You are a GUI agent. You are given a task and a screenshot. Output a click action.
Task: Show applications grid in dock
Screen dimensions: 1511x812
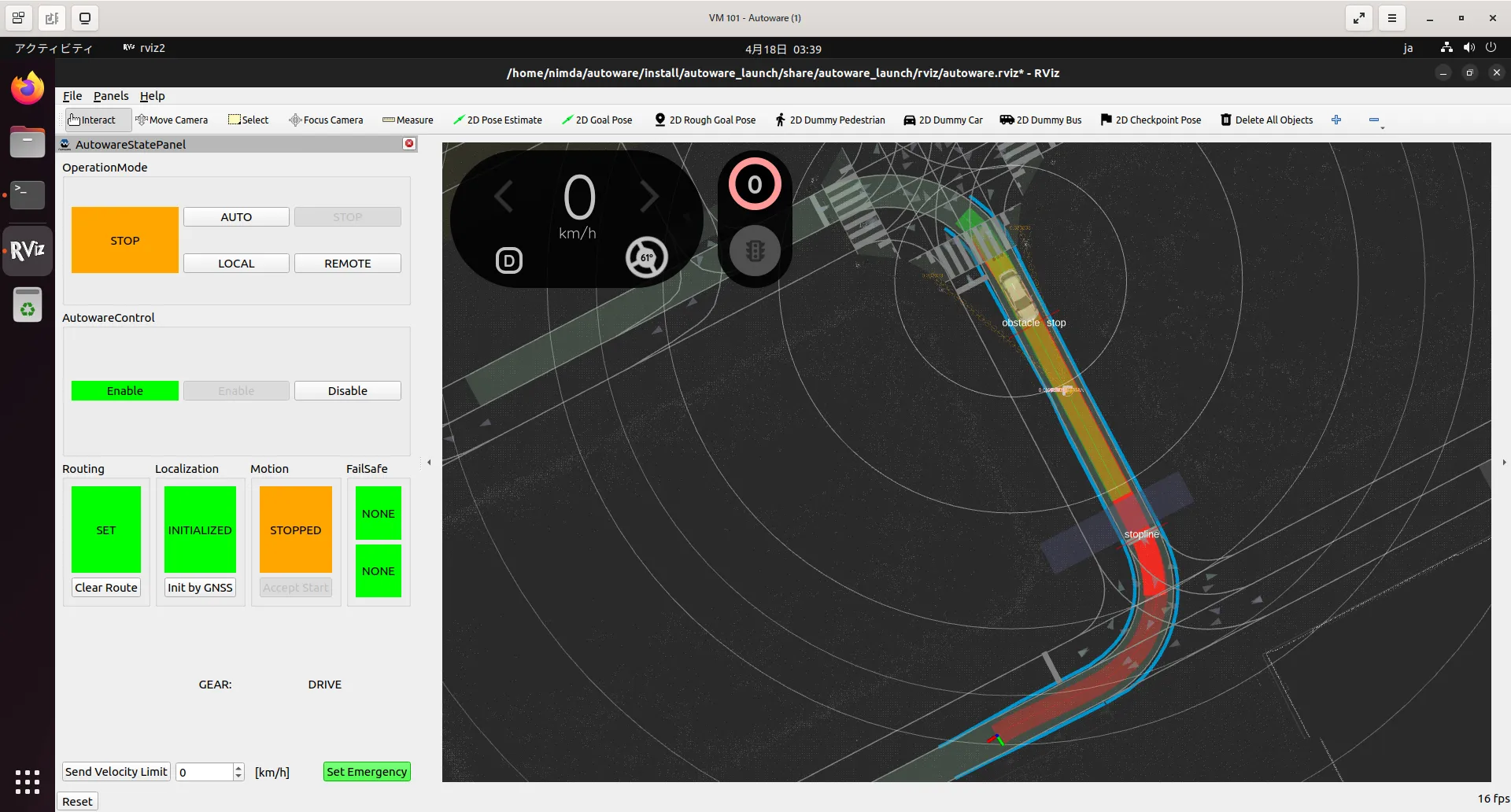28,782
